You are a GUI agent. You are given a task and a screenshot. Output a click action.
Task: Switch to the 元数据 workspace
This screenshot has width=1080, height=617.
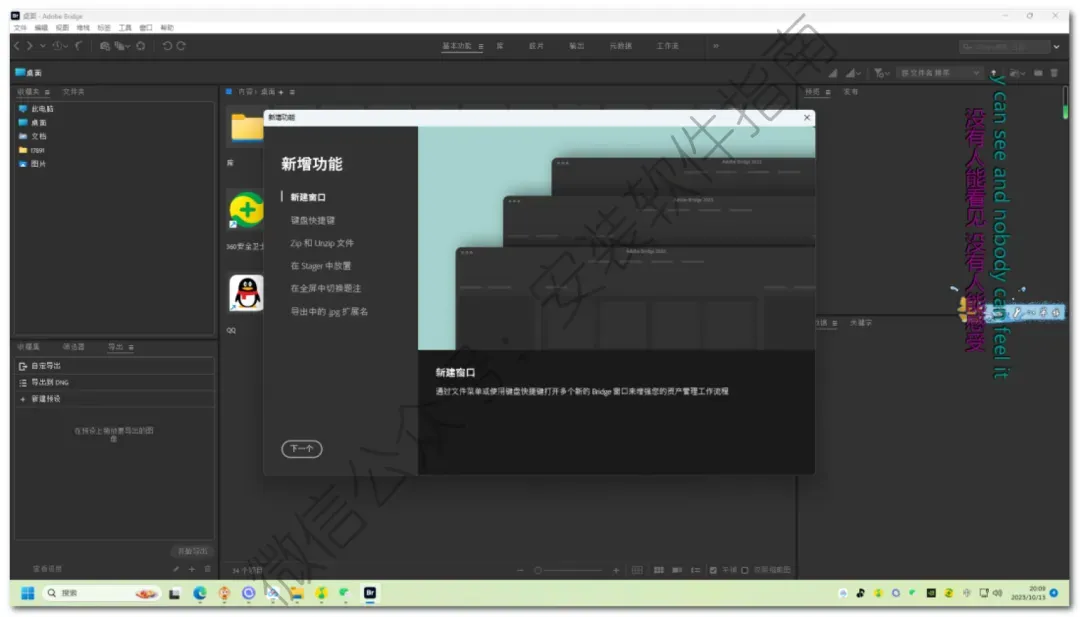pyautogui.click(x=621, y=46)
